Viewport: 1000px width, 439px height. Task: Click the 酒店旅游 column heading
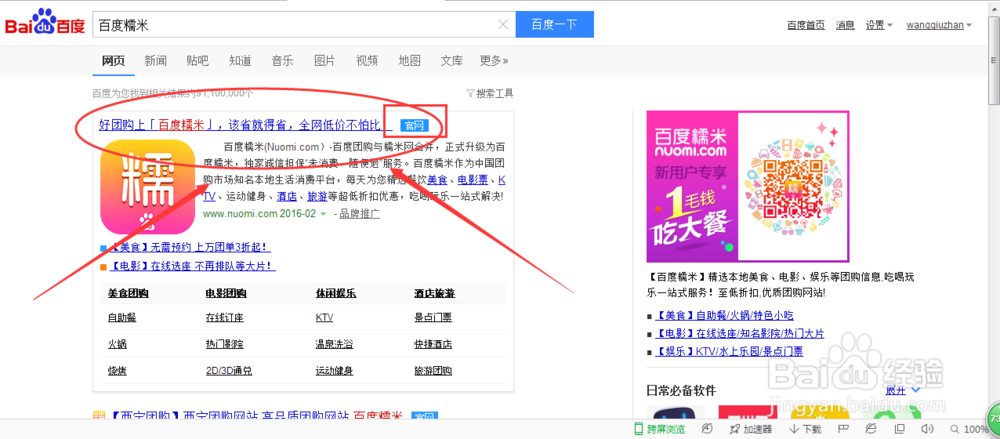tap(435, 294)
